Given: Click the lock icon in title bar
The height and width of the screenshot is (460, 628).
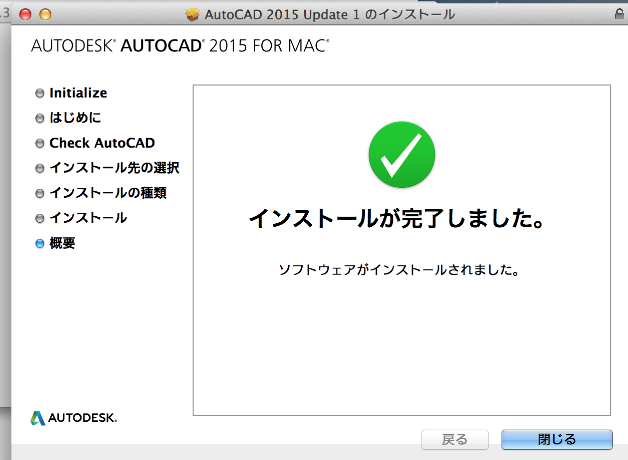Looking at the screenshot, I should [619, 14].
